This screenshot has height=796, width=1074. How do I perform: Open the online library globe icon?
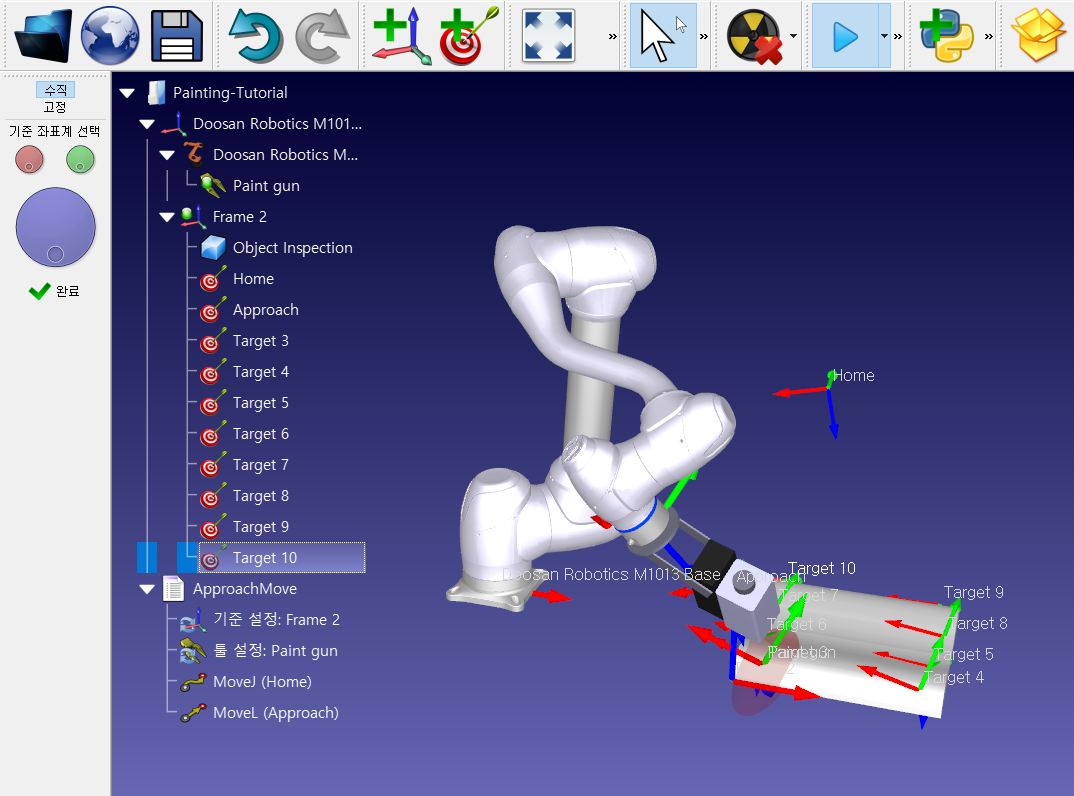pos(110,35)
